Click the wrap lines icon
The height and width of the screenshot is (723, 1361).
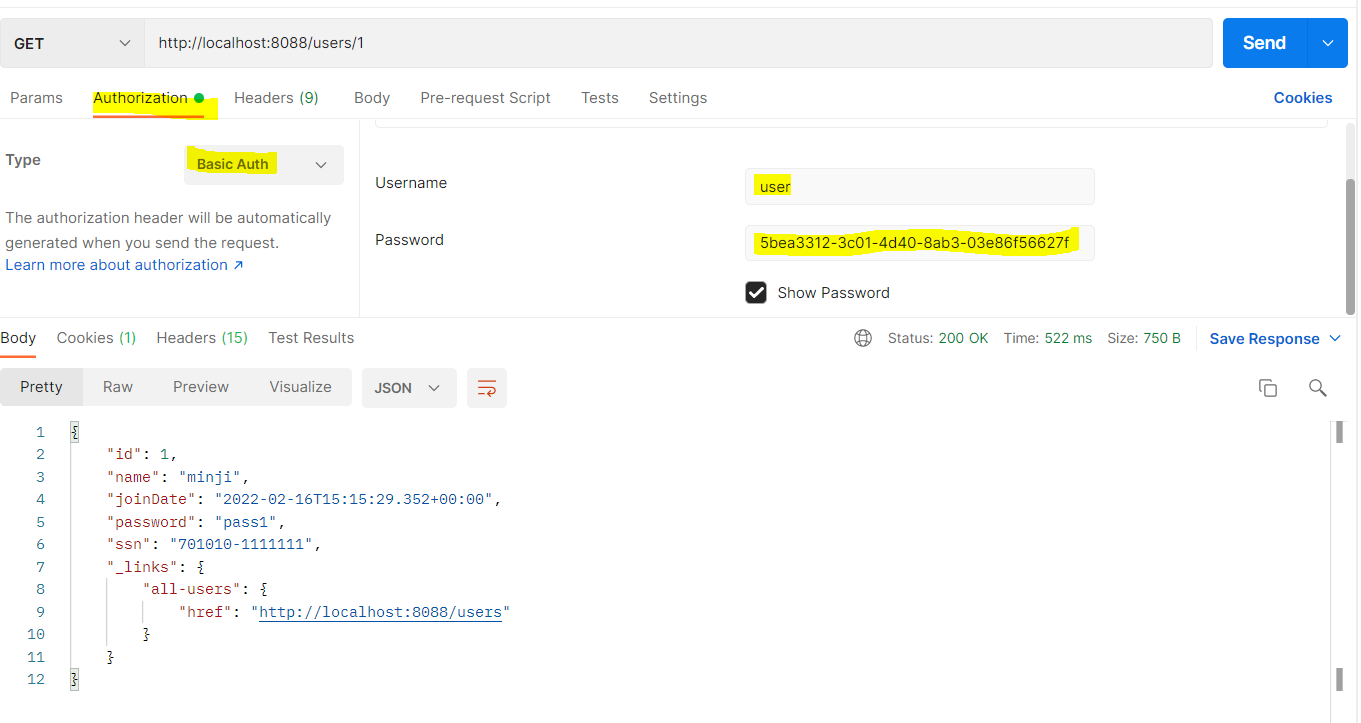click(x=487, y=388)
